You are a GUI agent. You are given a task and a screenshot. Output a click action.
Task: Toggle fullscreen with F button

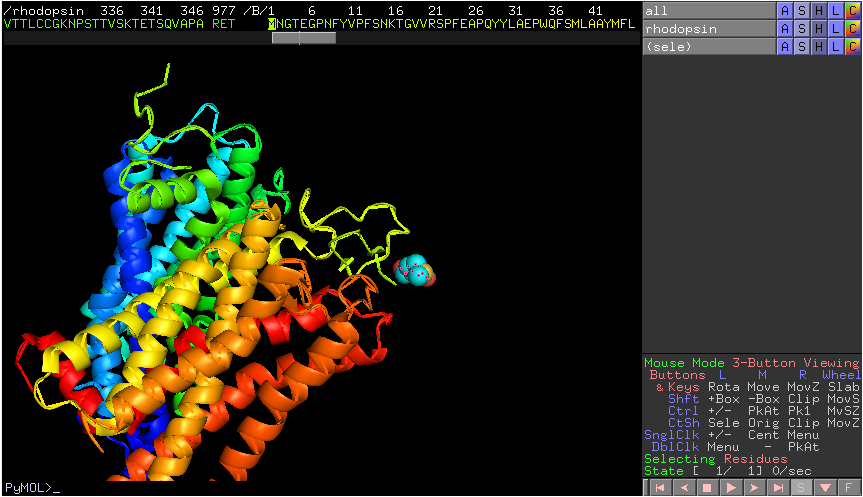pyautogui.click(x=849, y=488)
